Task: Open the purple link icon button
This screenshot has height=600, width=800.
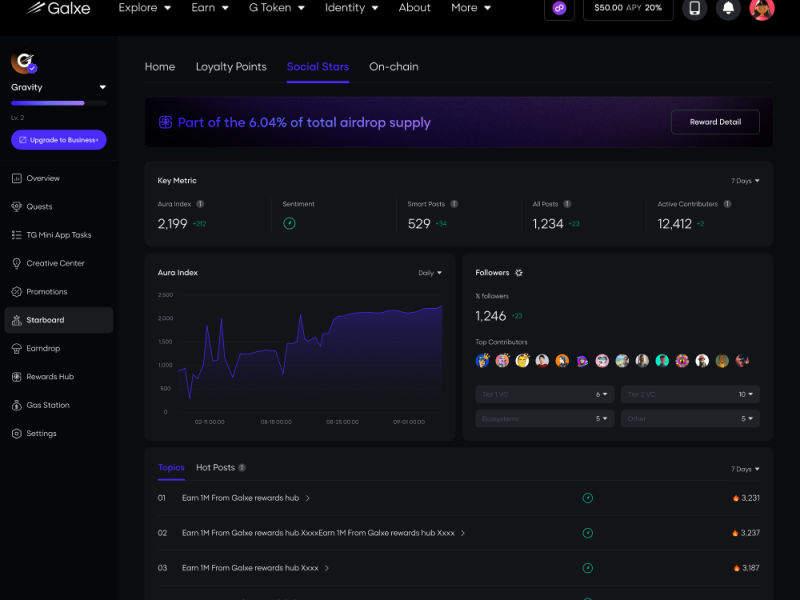Action: click(x=559, y=8)
